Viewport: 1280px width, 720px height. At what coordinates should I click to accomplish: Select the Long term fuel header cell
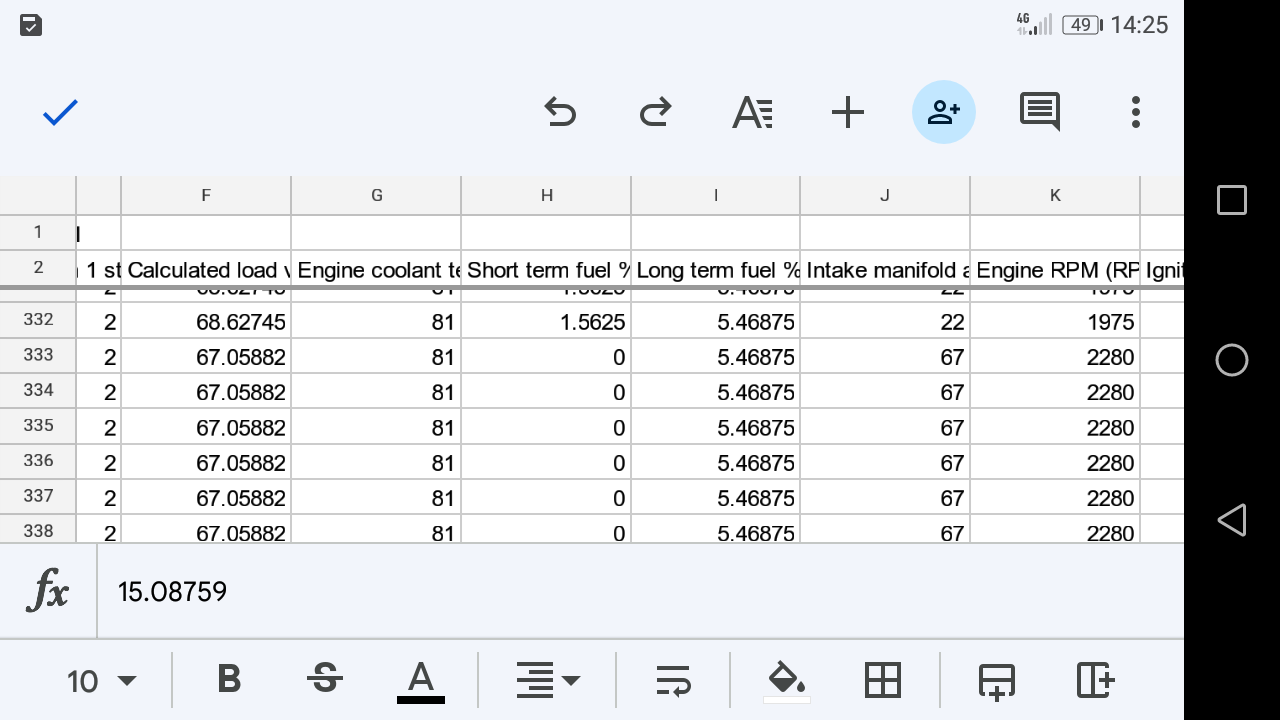coord(716,269)
